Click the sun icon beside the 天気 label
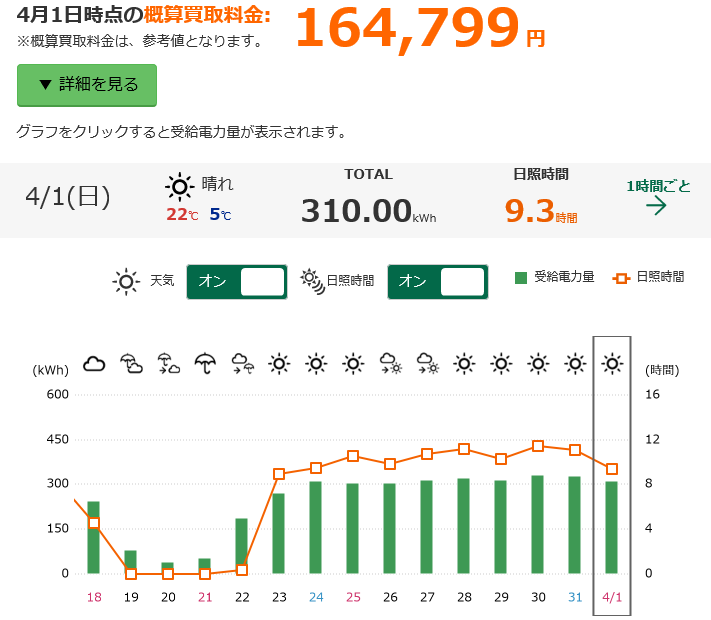The image size is (711, 620). click(126, 282)
